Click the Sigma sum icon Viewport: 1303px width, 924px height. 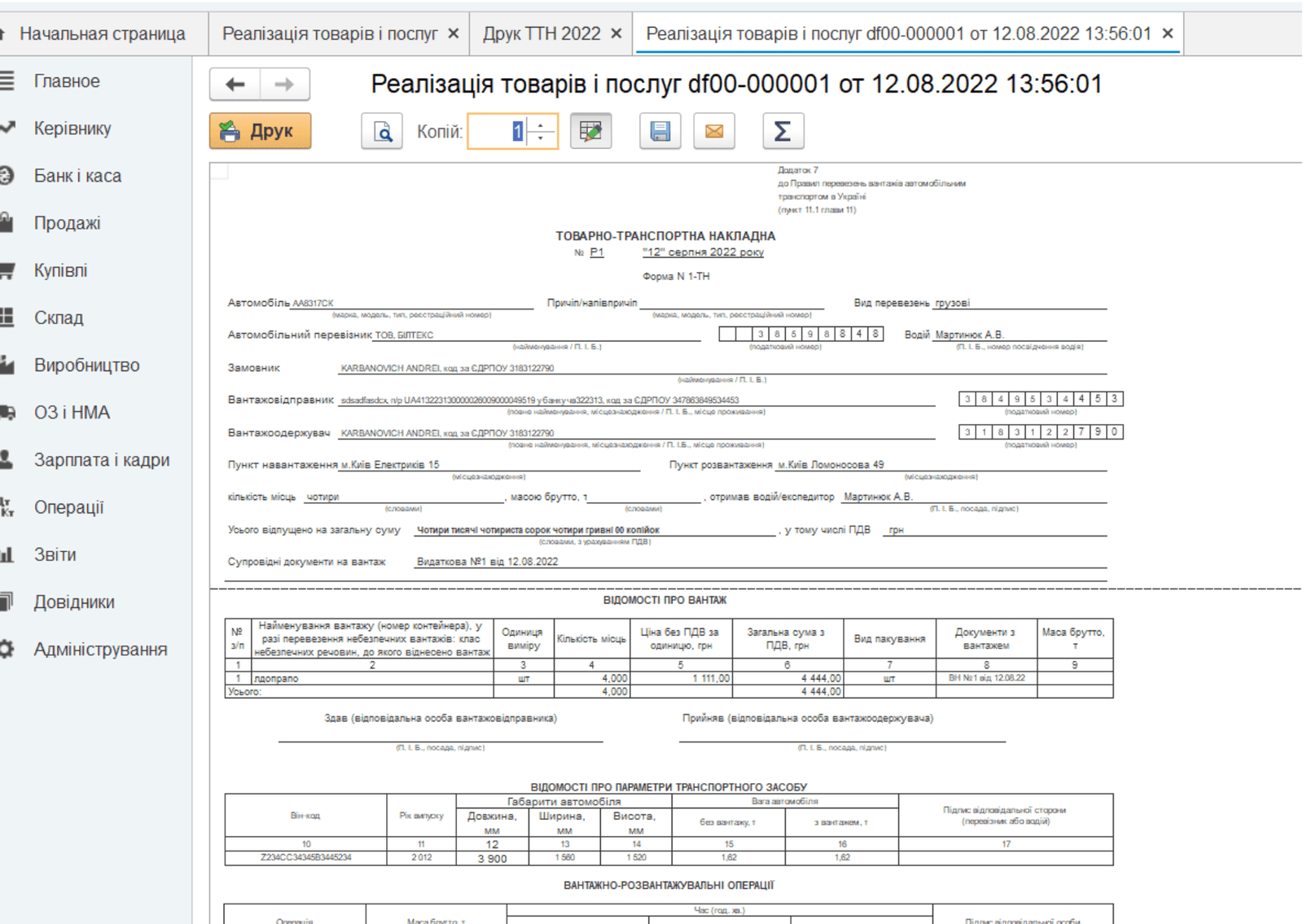[x=783, y=132]
